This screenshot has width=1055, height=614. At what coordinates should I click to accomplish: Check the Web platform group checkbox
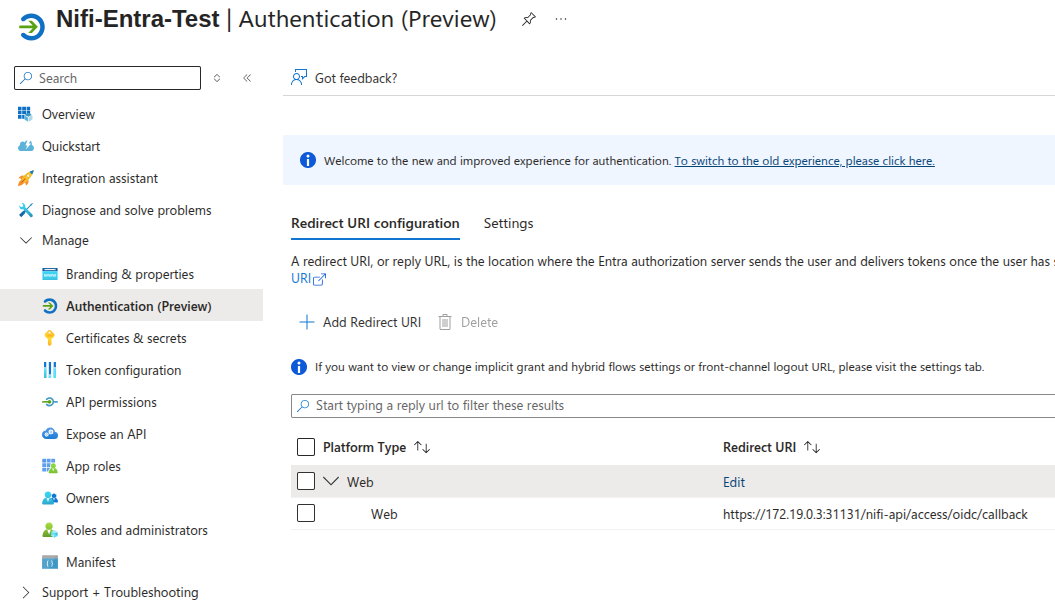point(306,482)
